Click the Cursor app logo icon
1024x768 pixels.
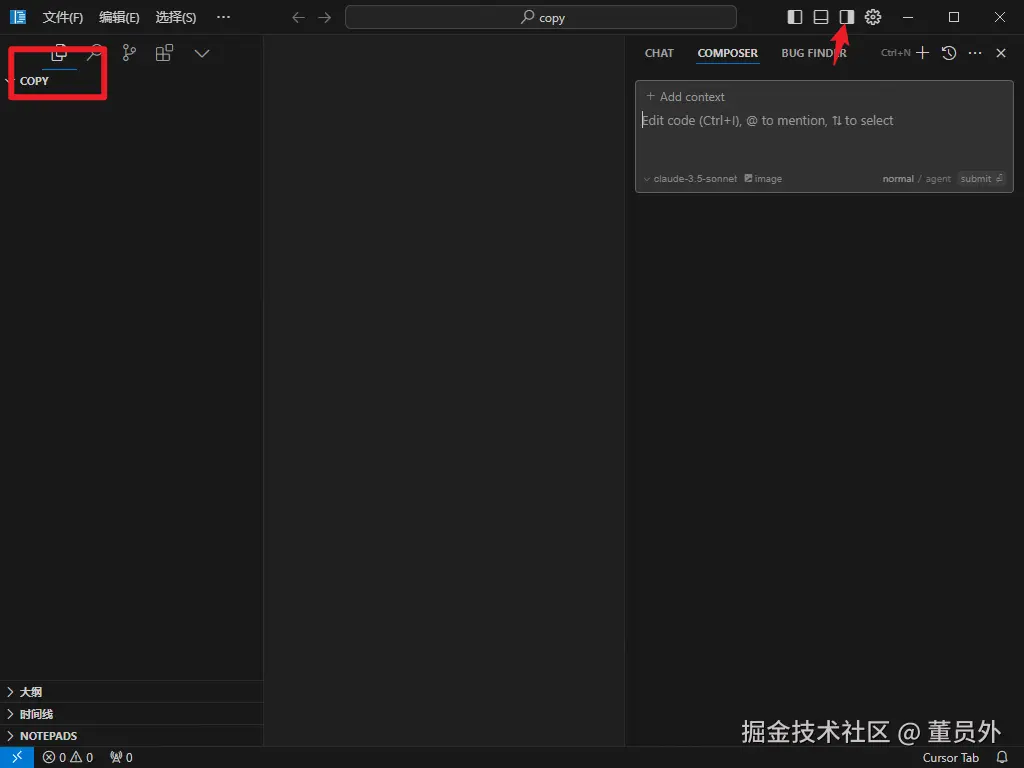pos(18,17)
